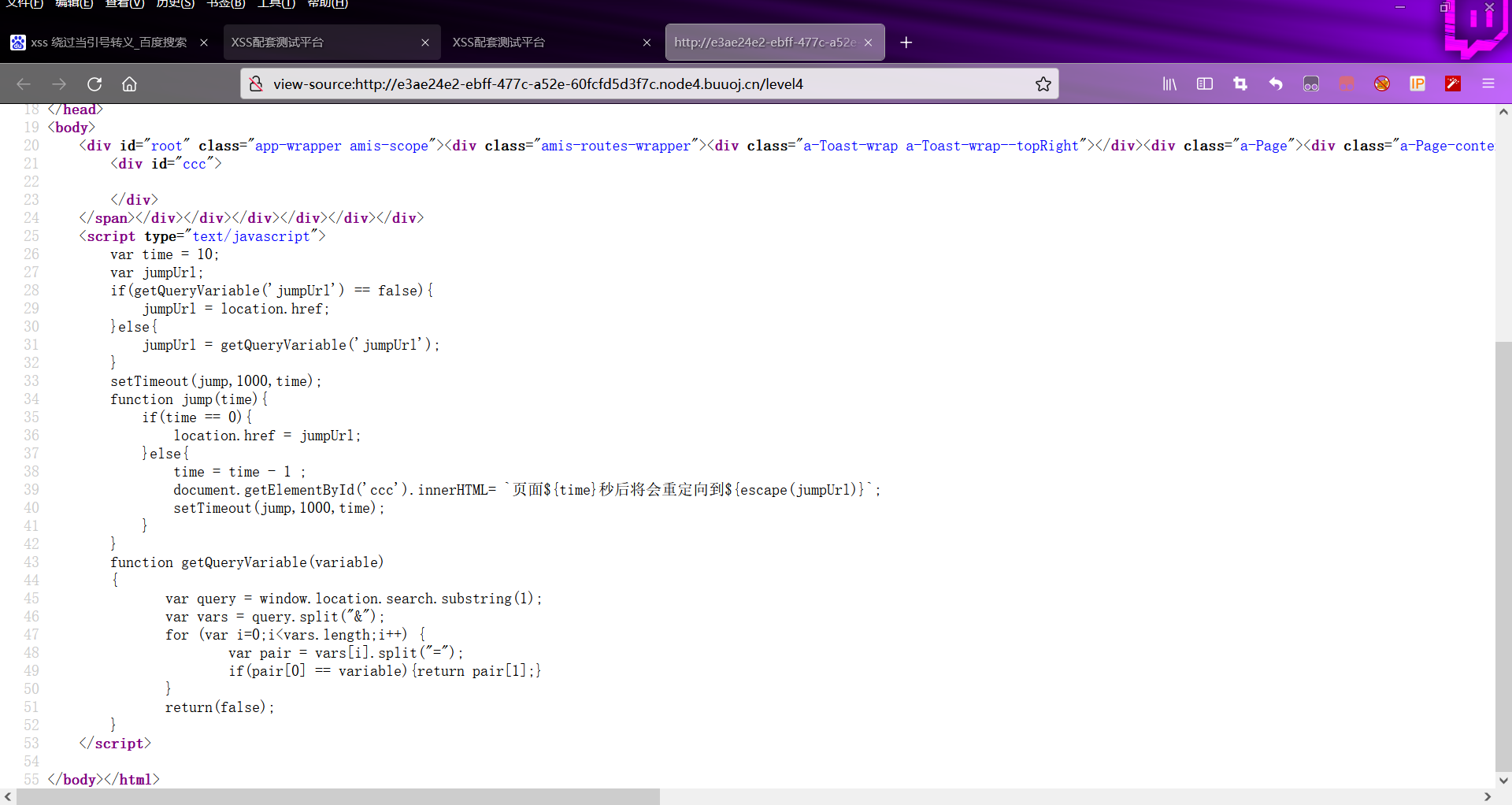Open a new browser tab

[906, 43]
